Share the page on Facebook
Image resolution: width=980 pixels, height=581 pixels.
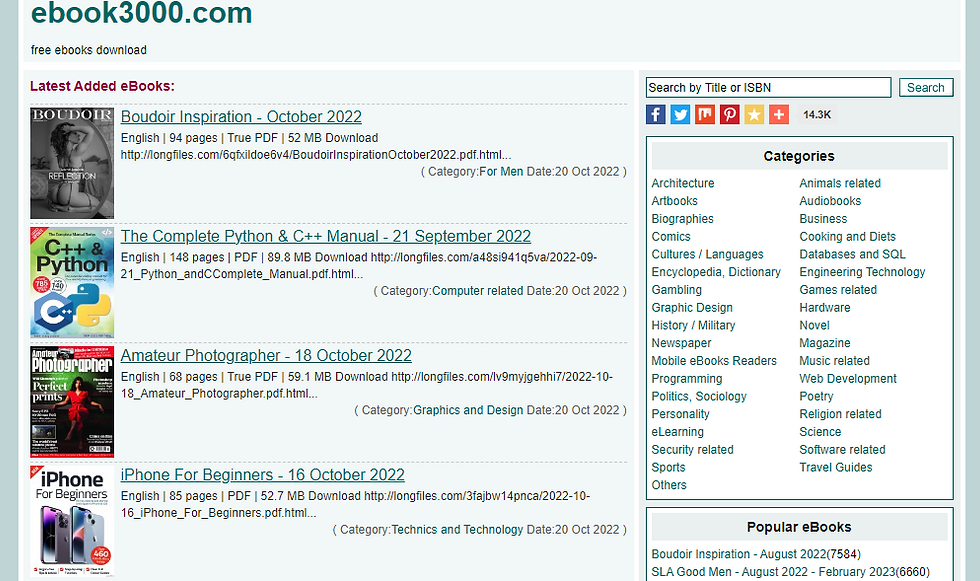coord(656,114)
